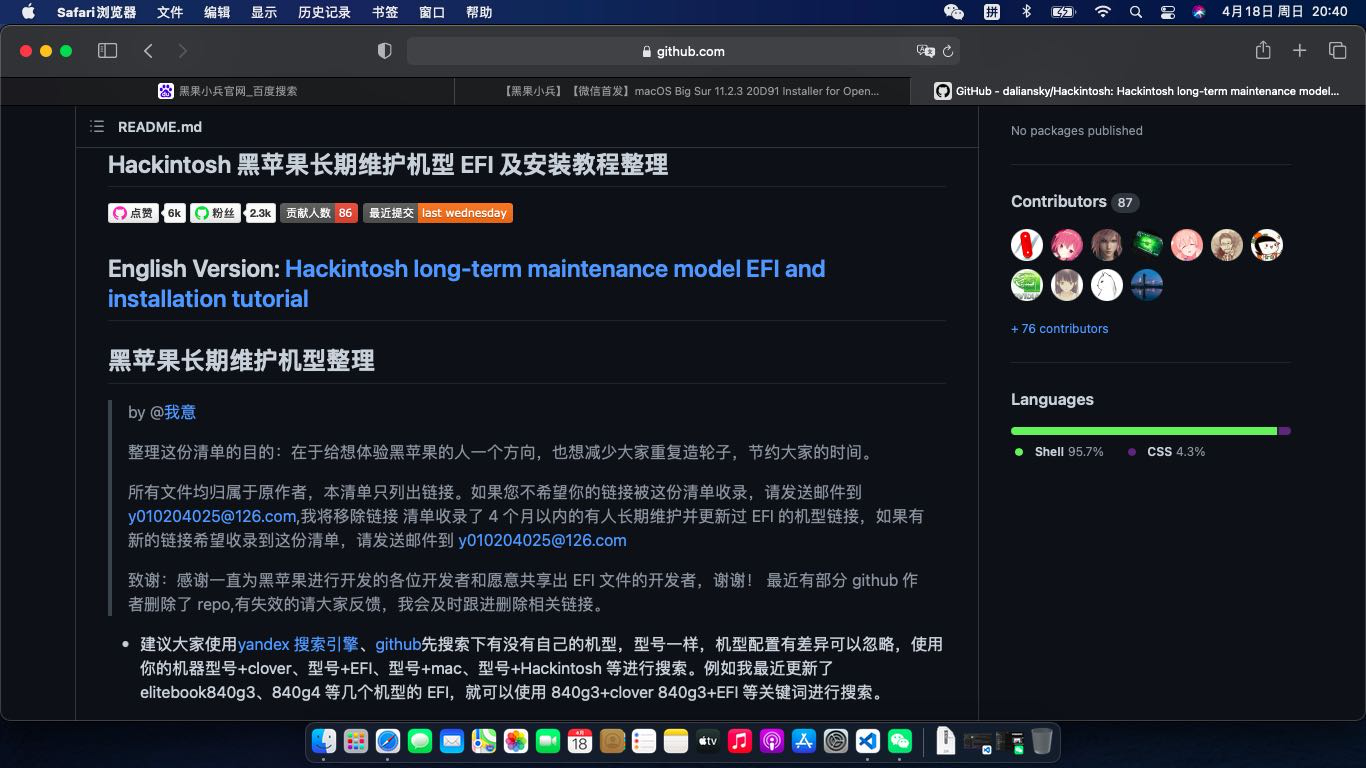Open the Share icon in Safari toolbar
Screen dimensions: 1366x768
(1262, 50)
